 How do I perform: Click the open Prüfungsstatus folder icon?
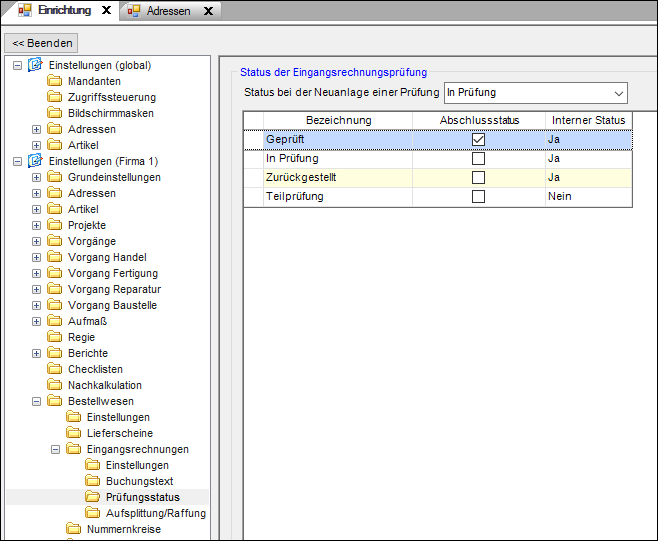93,497
